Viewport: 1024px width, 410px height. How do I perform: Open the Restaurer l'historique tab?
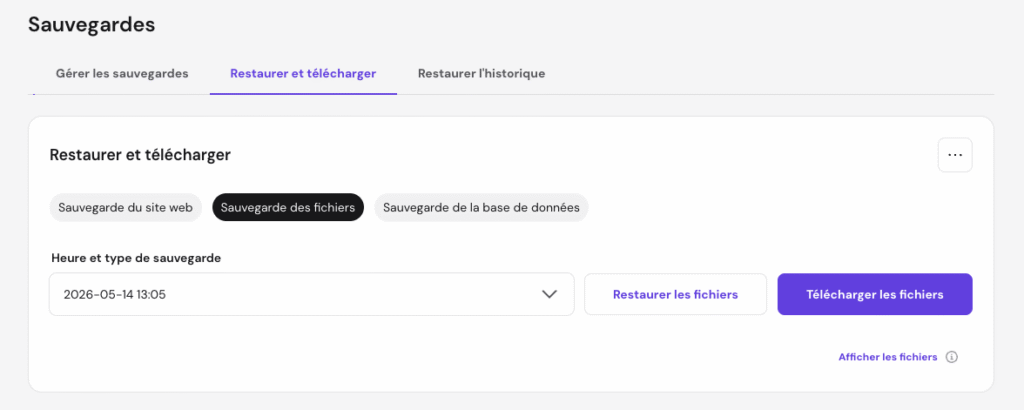[x=481, y=74]
